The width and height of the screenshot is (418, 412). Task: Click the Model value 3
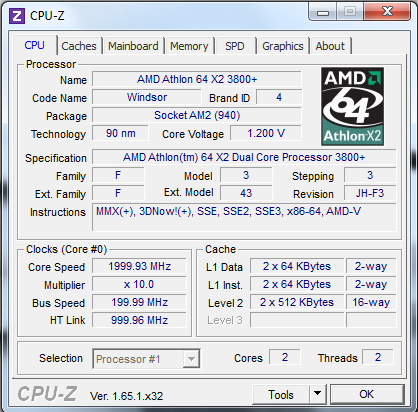246,175
